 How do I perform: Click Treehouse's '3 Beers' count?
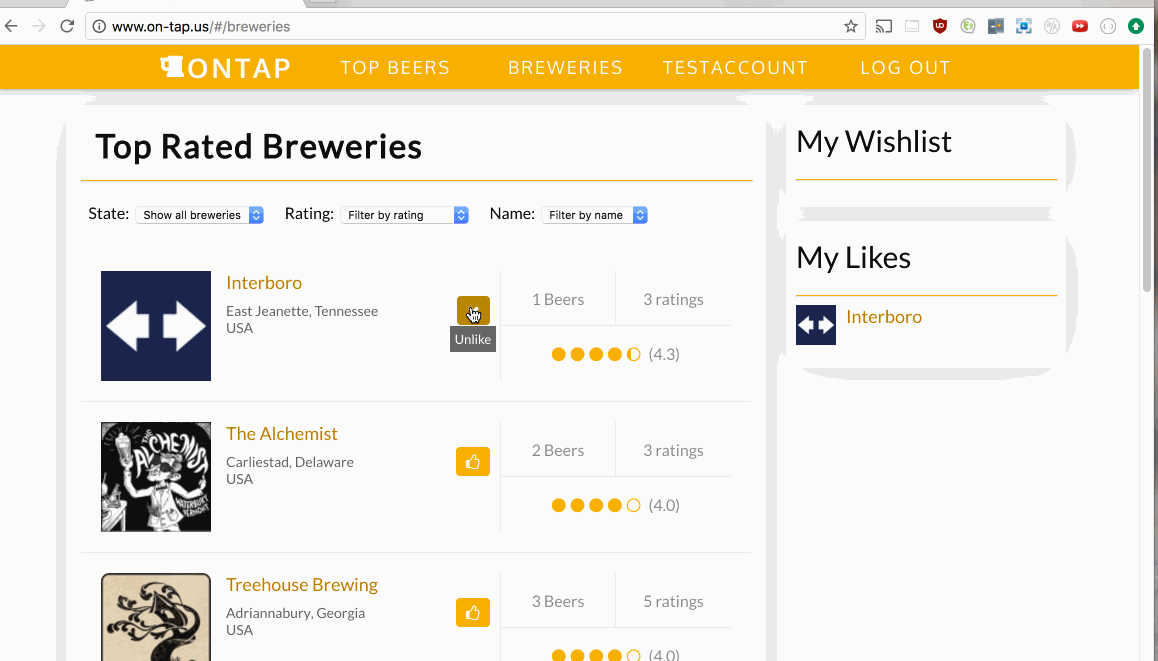[x=558, y=601]
